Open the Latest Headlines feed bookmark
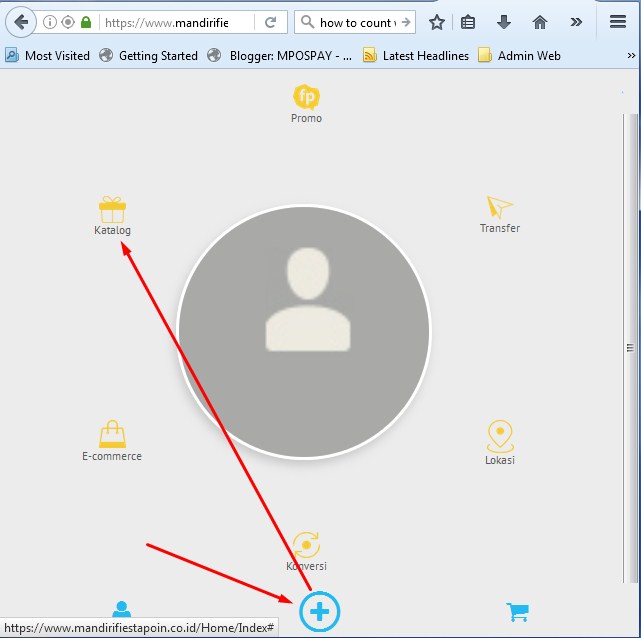 (x=416, y=55)
